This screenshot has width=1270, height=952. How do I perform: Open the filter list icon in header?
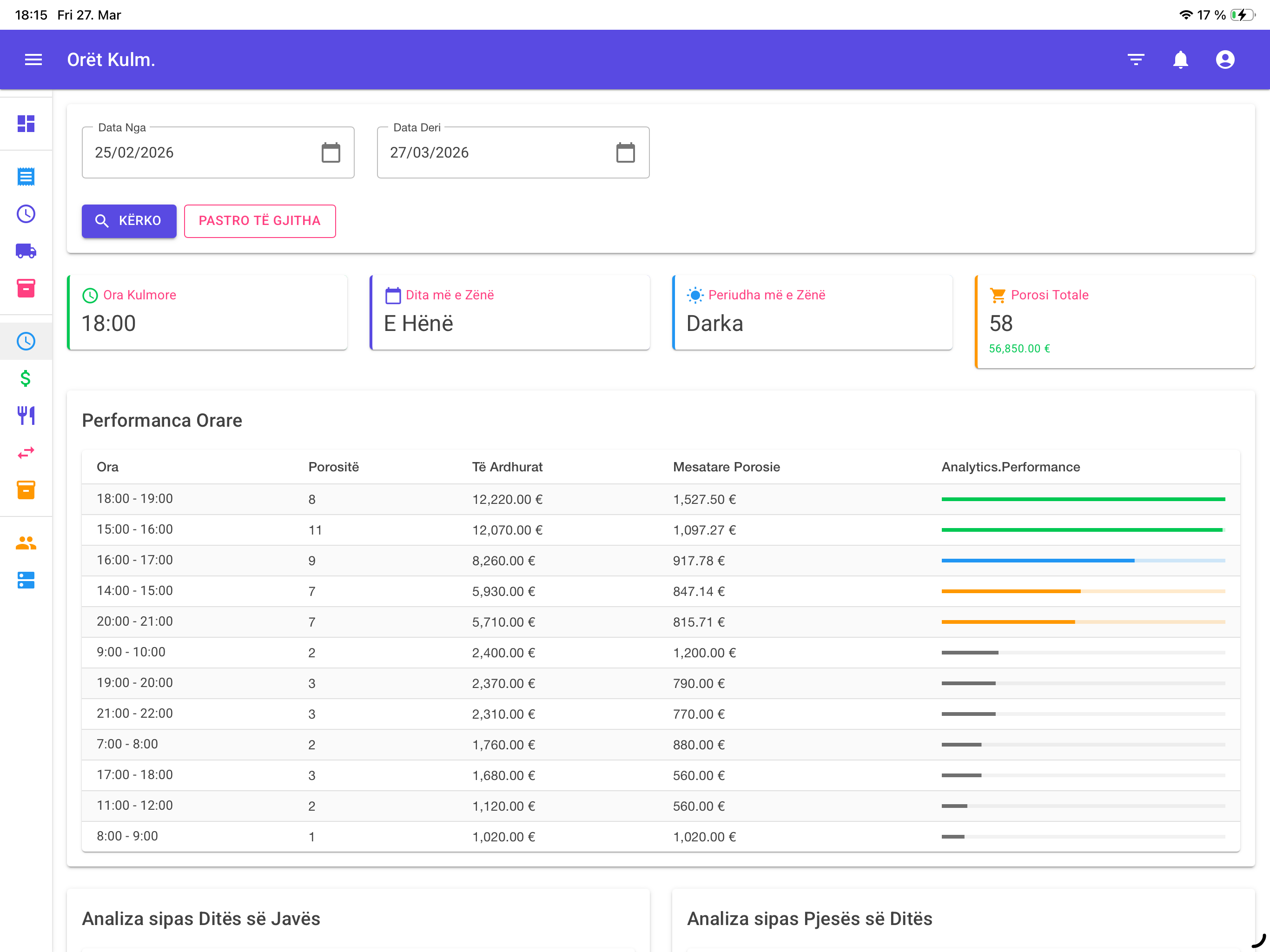pos(1136,59)
